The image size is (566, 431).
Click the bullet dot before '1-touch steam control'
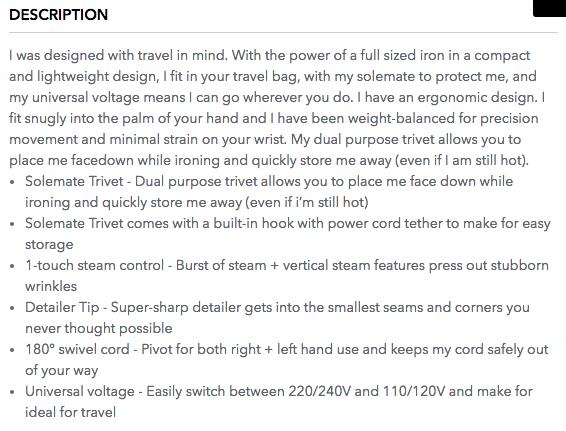tap(13, 266)
